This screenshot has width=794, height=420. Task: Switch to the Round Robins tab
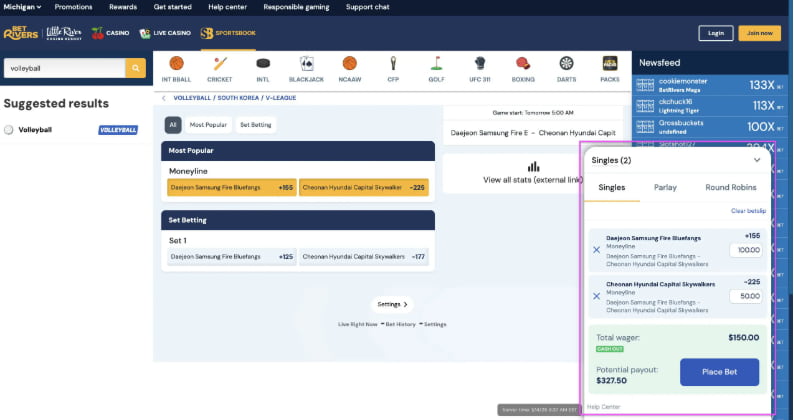pyautogui.click(x=731, y=187)
